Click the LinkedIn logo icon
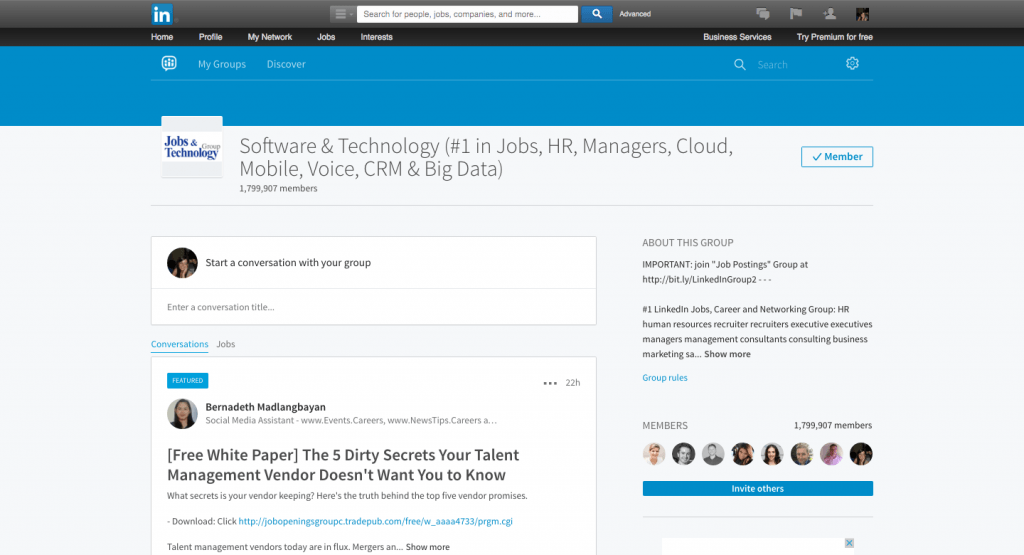1024x555 pixels. tap(162, 14)
